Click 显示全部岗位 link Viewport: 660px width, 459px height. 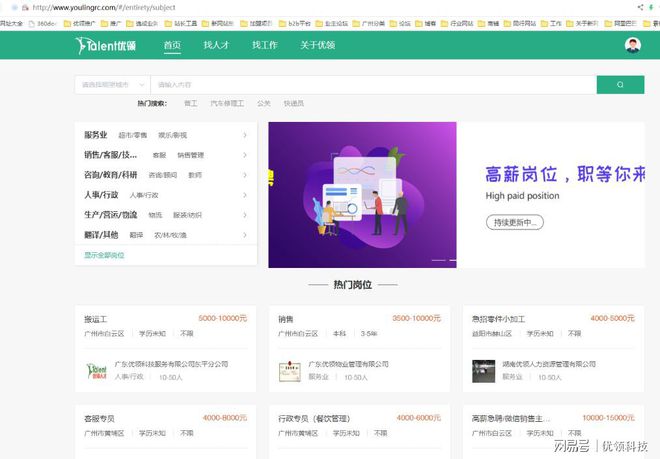tap(104, 255)
